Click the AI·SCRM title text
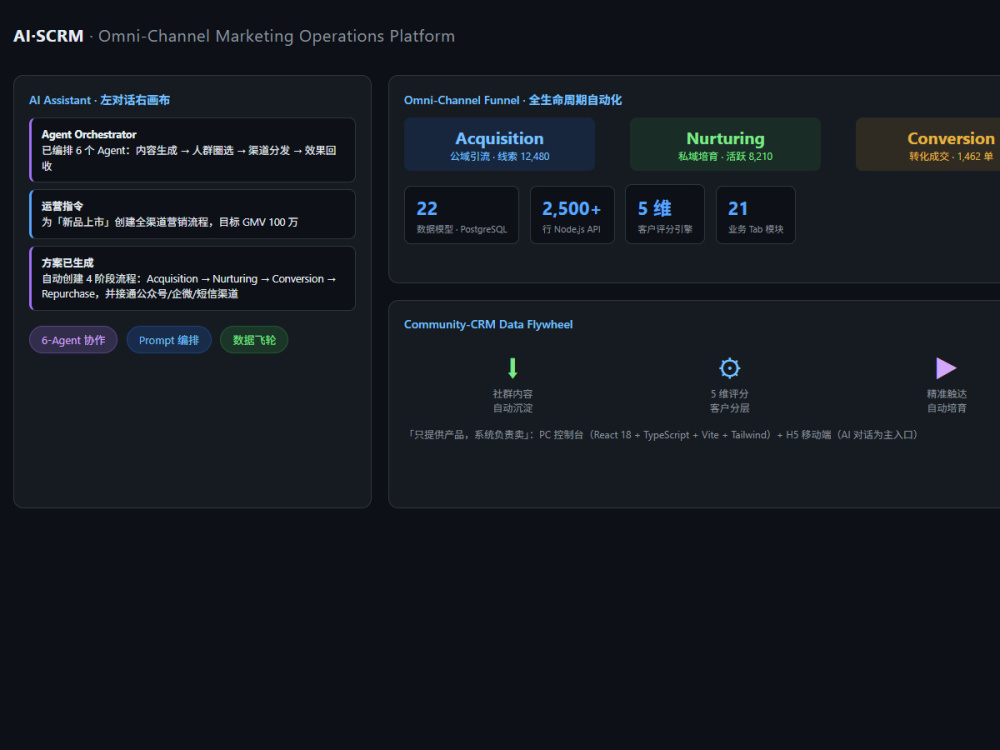The image size is (1000, 750). (48, 36)
